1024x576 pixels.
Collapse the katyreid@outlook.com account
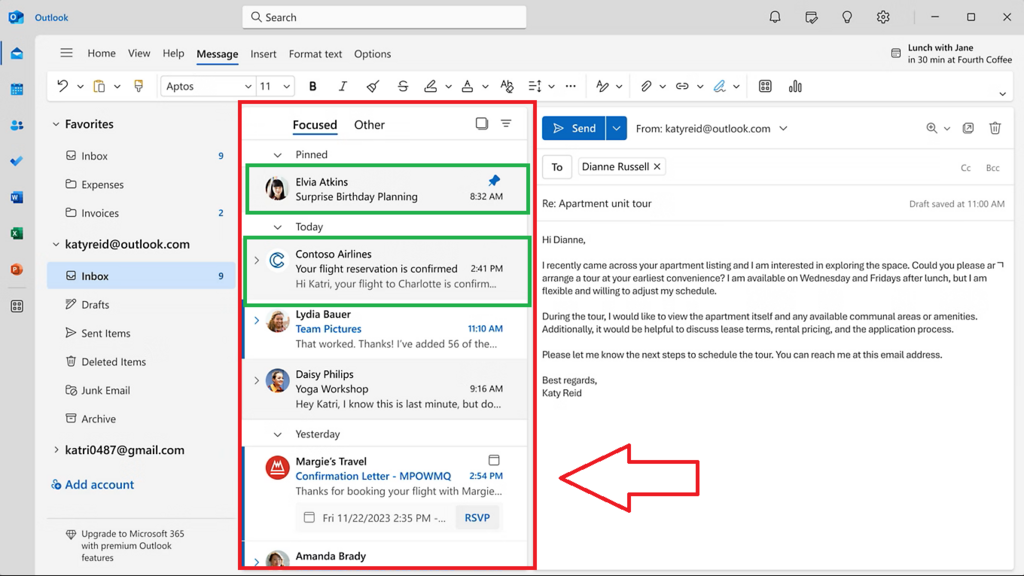56,244
